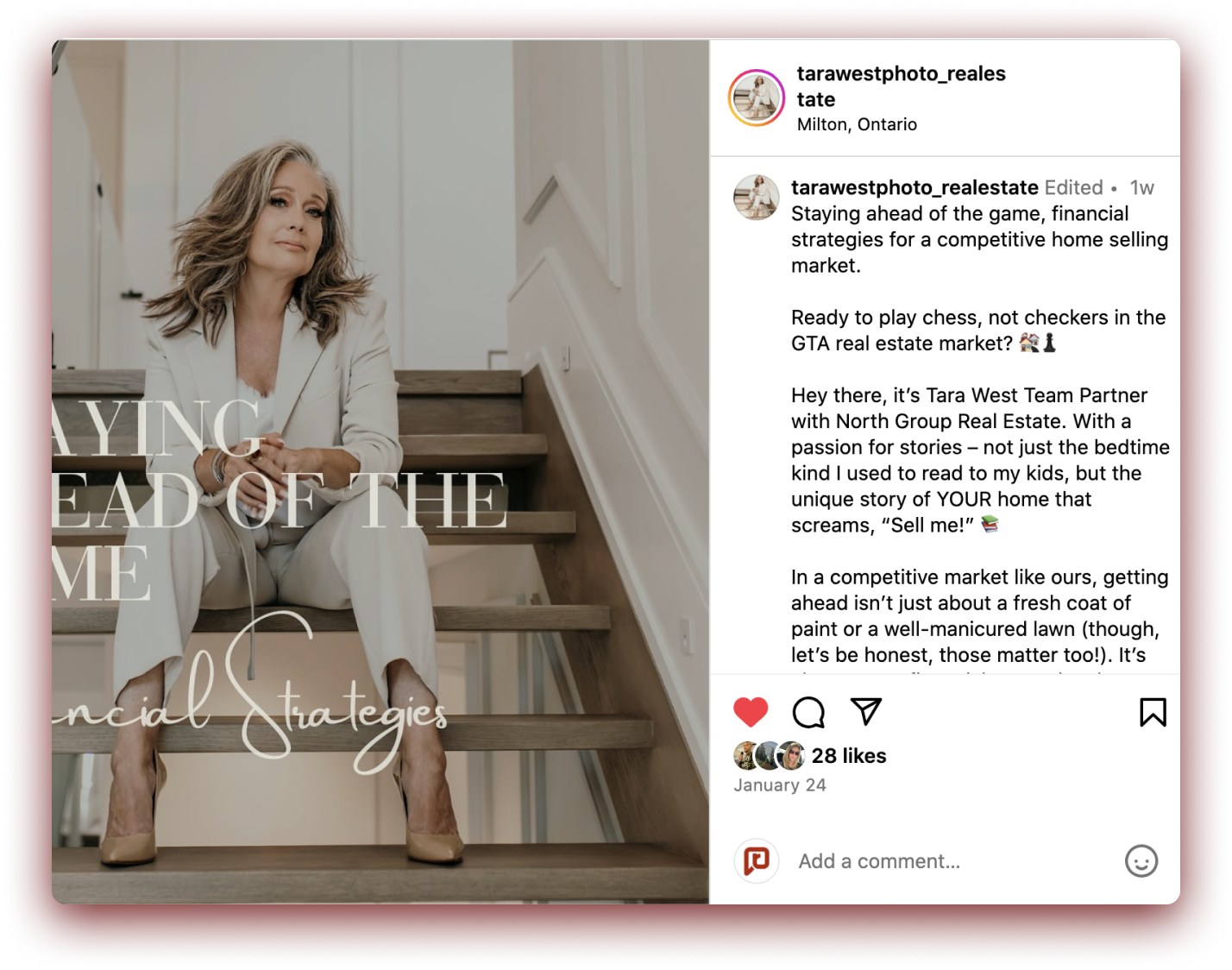The image size is (1232, 970).
Task: Click the January 24 post date
Action: point(780,785)
